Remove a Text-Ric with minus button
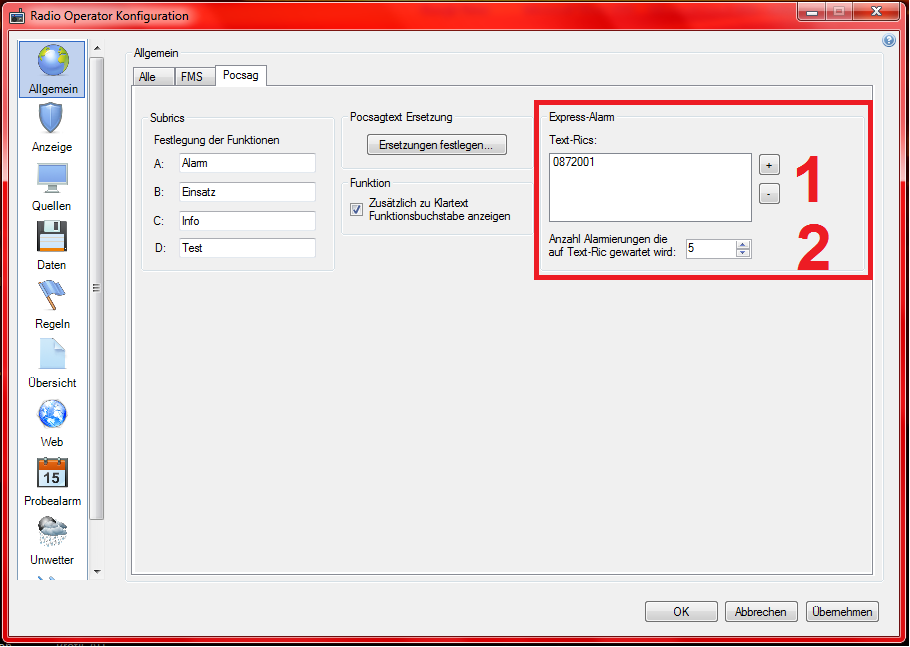 (769, 194)
